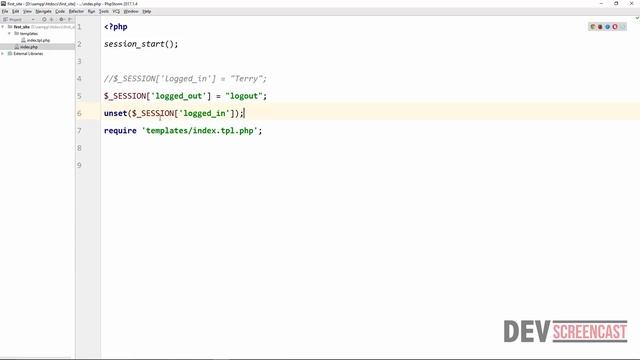Click gutter at line number 9
The height and width of the screenshot is (360, 640).
pyautogui.click(x=80, y=165)
